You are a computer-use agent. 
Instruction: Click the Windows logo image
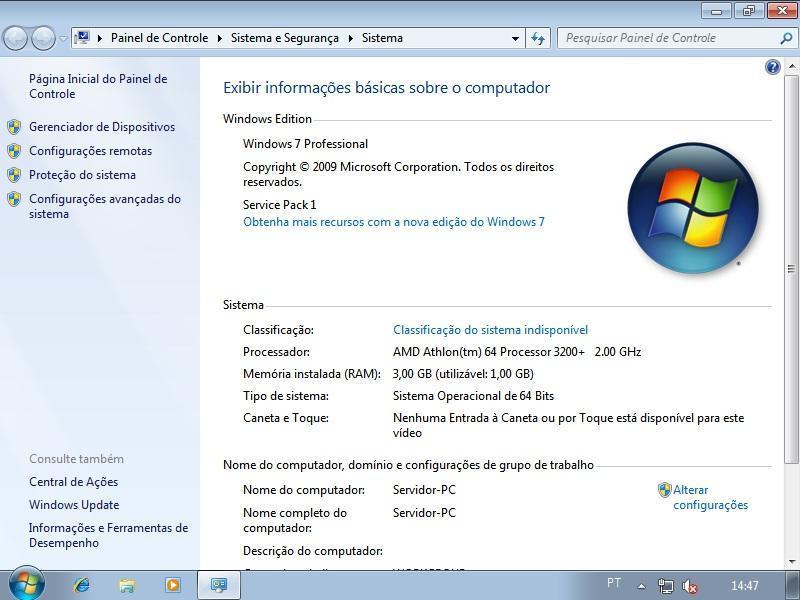(x=692, y=208)
